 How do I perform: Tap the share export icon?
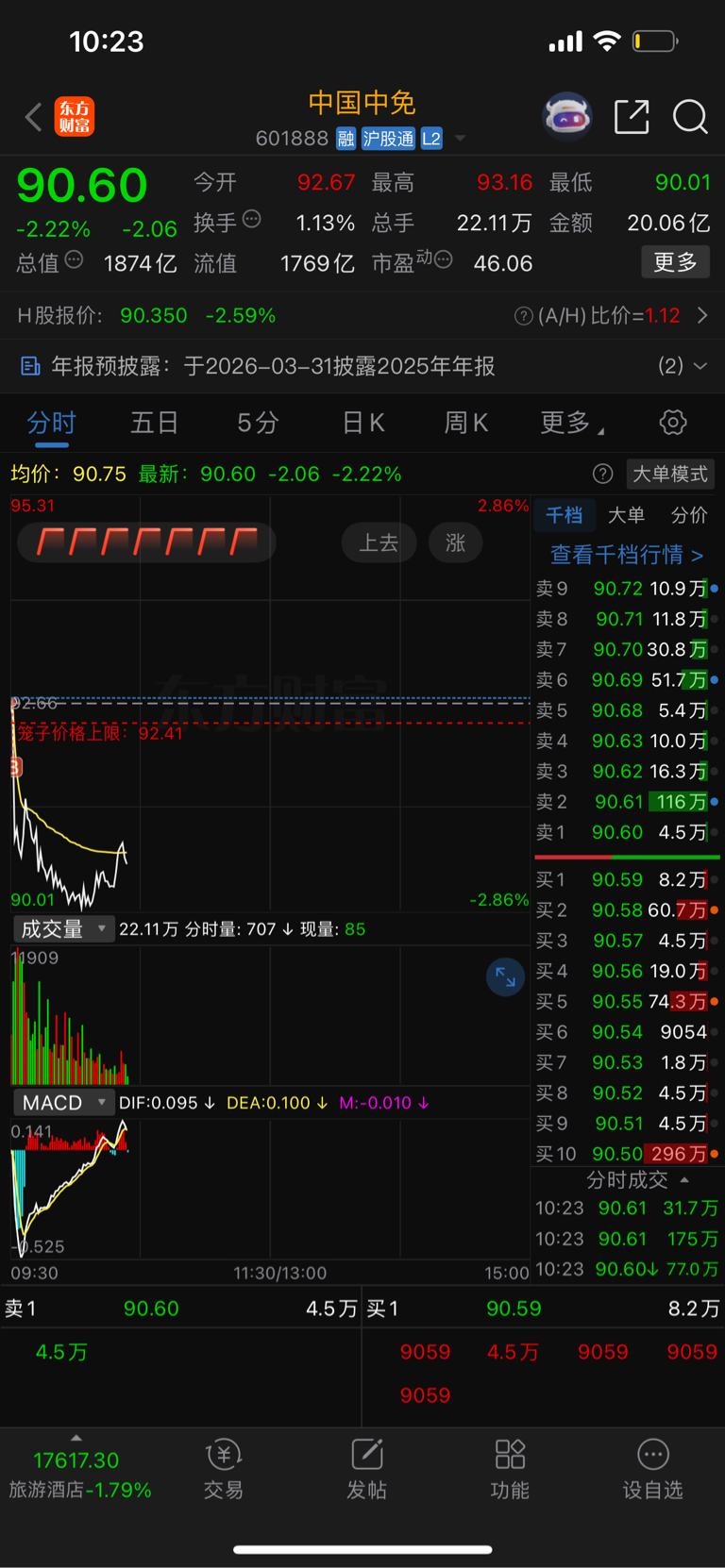(632, 117)
